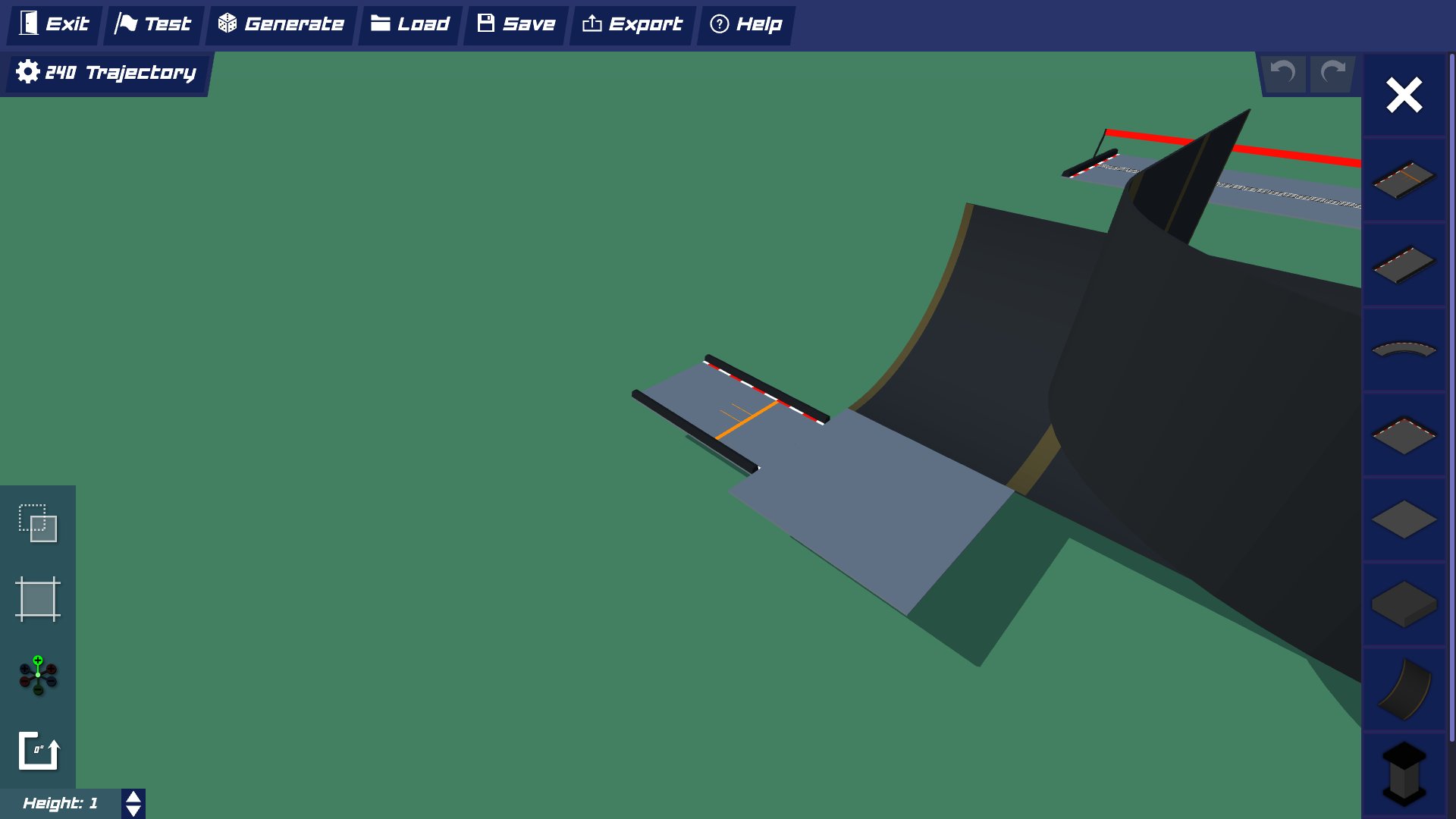This screenshot has height=819, width=1456.
Task: Select the straight road piece
Action: (1404, 265)
